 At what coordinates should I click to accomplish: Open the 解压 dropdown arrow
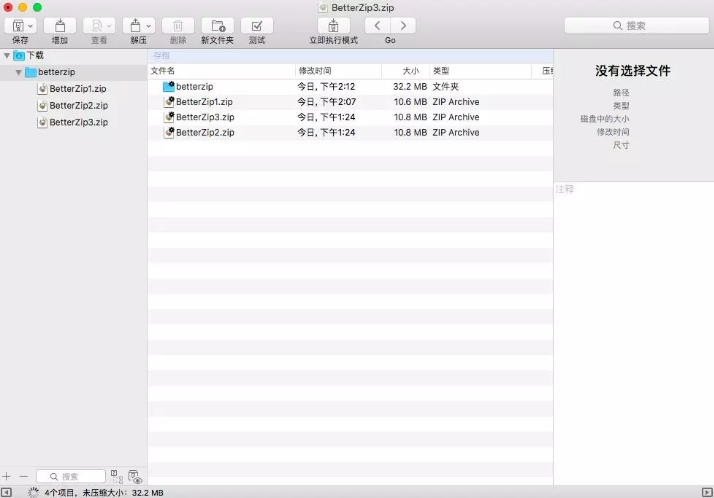tap(148, 26)
